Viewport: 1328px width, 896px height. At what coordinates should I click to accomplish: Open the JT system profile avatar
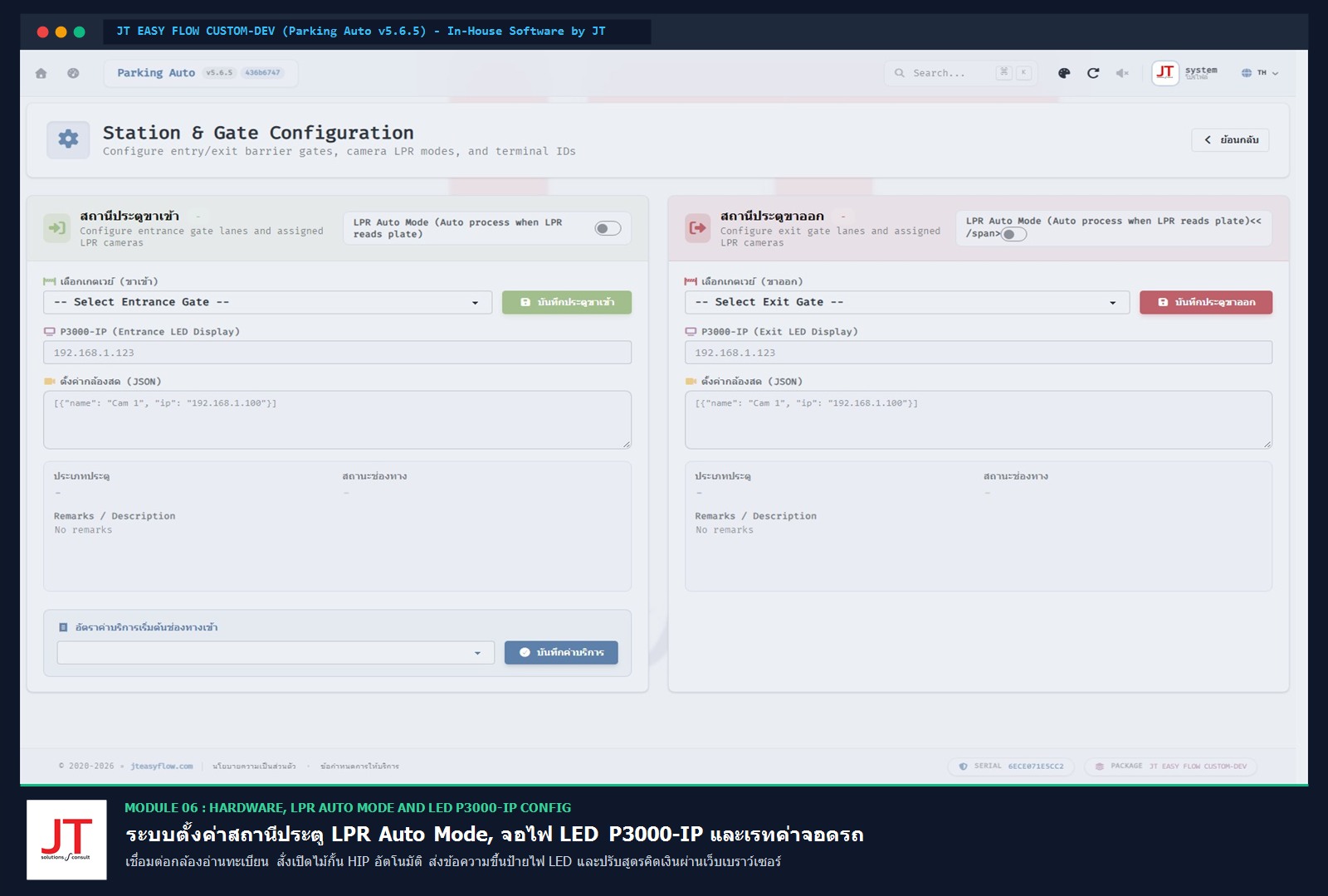[x=1165, y=73]
